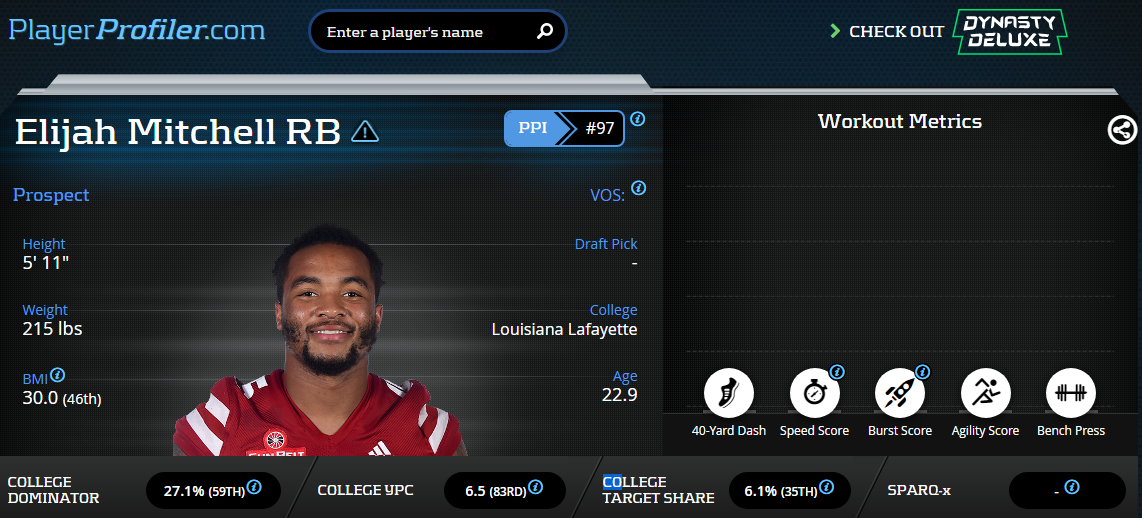The width and height of the screenshot is (1142, 518).
Task: Open College YPC info icon
Action: 535,487
